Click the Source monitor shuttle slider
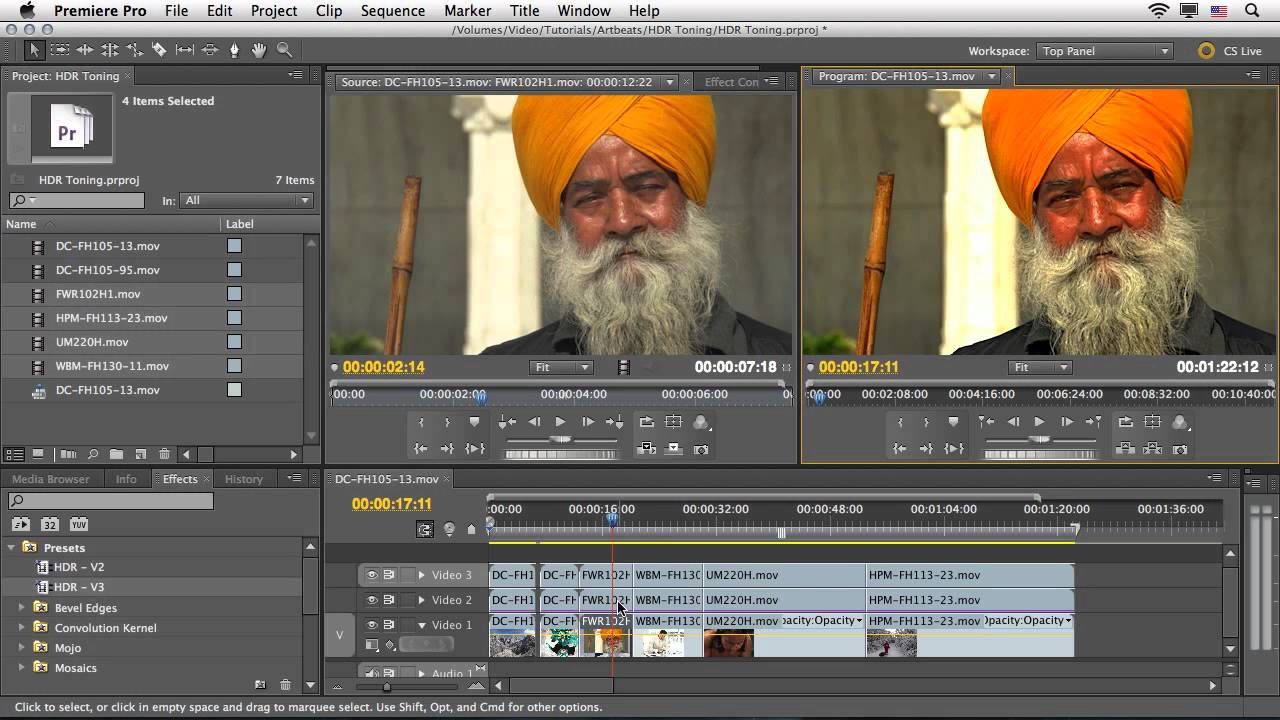The height and width of the screenshot is (720, 1280). pos(560,439)
